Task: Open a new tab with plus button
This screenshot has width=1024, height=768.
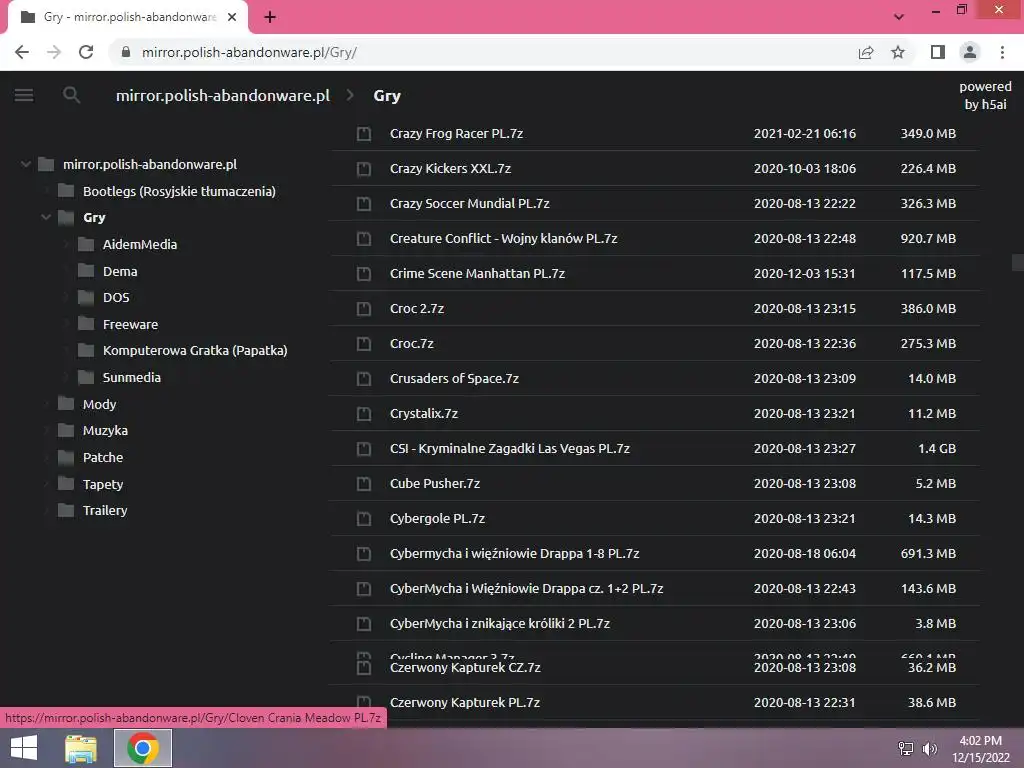Action: coord(270,18)
